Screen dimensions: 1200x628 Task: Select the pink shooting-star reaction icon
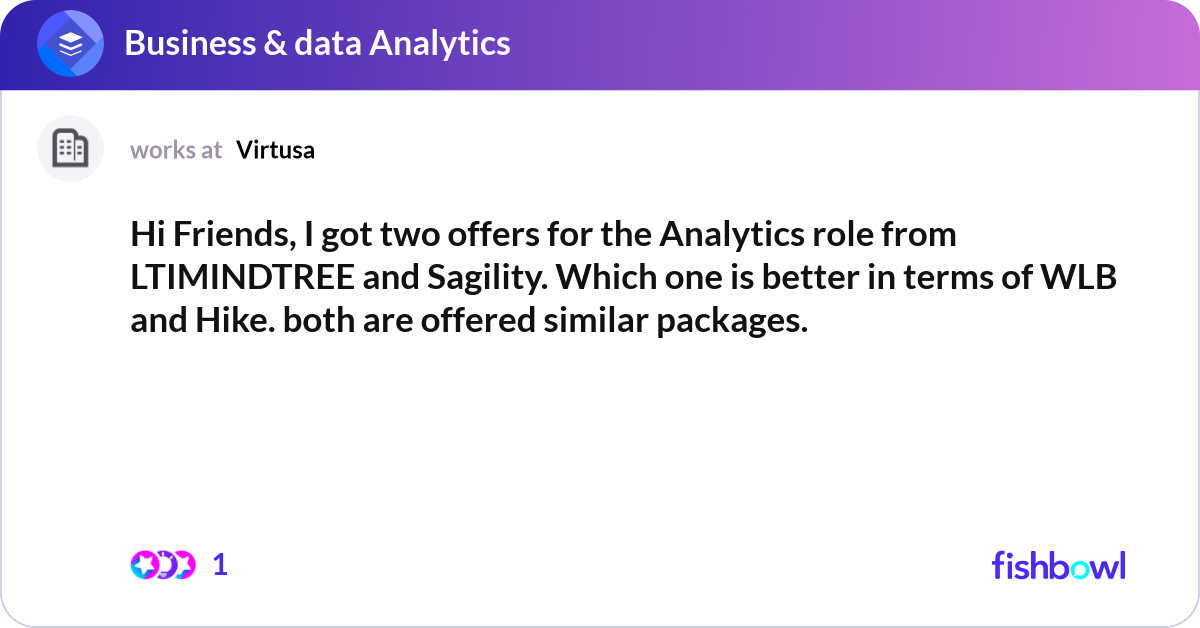coord(186,565)
